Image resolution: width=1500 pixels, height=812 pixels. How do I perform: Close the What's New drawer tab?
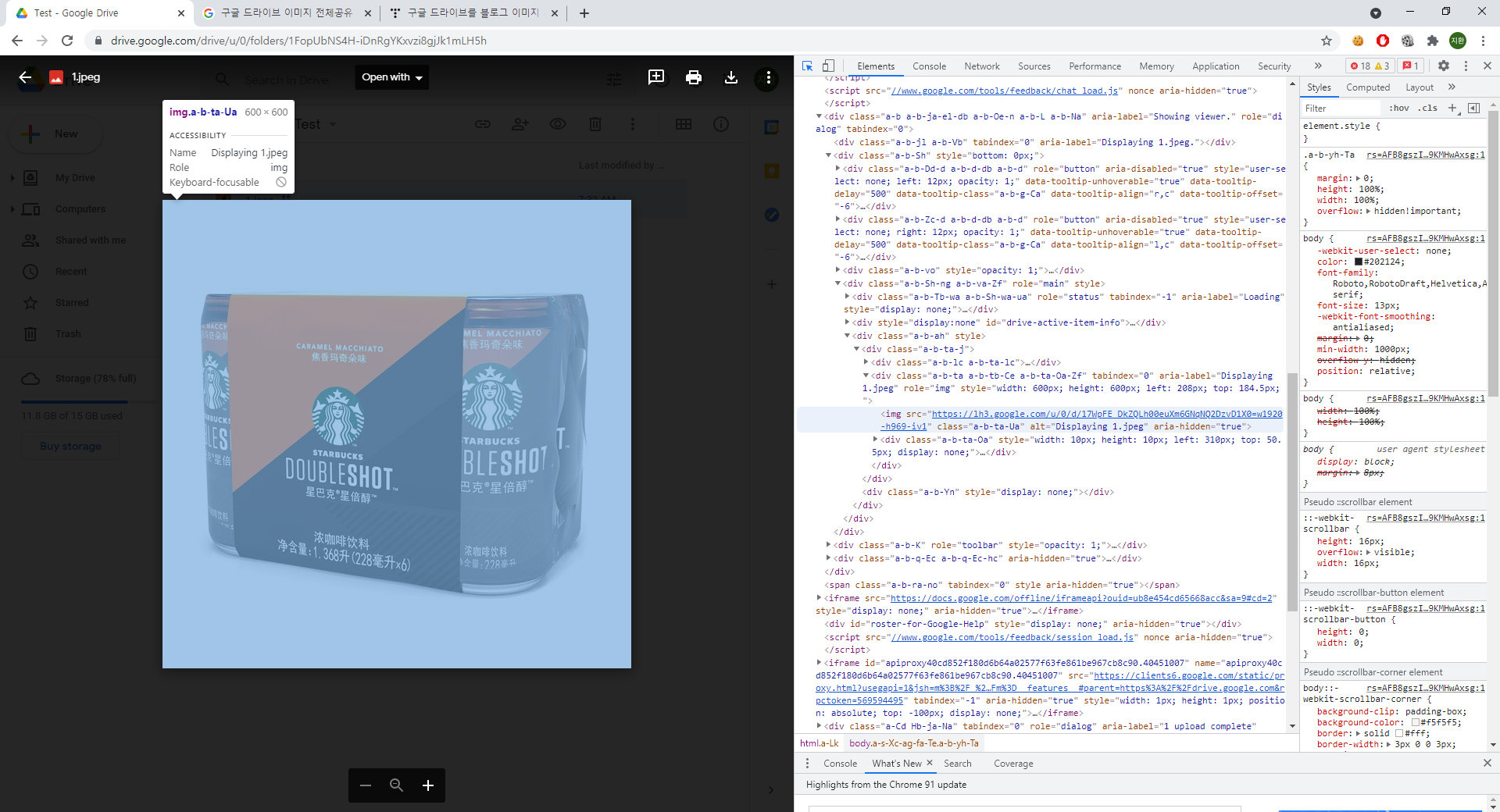coord(930,763)
